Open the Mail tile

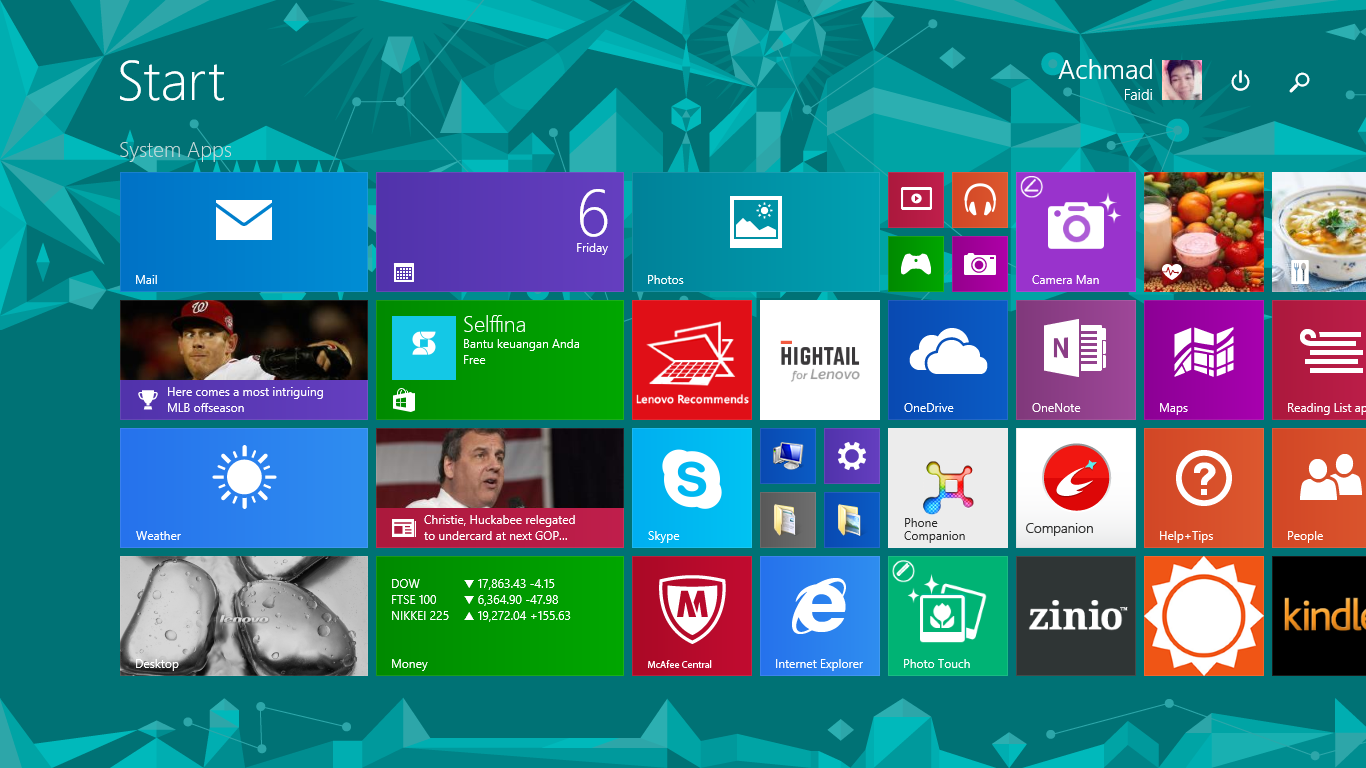pyautogui.click(x=244, y=232)
